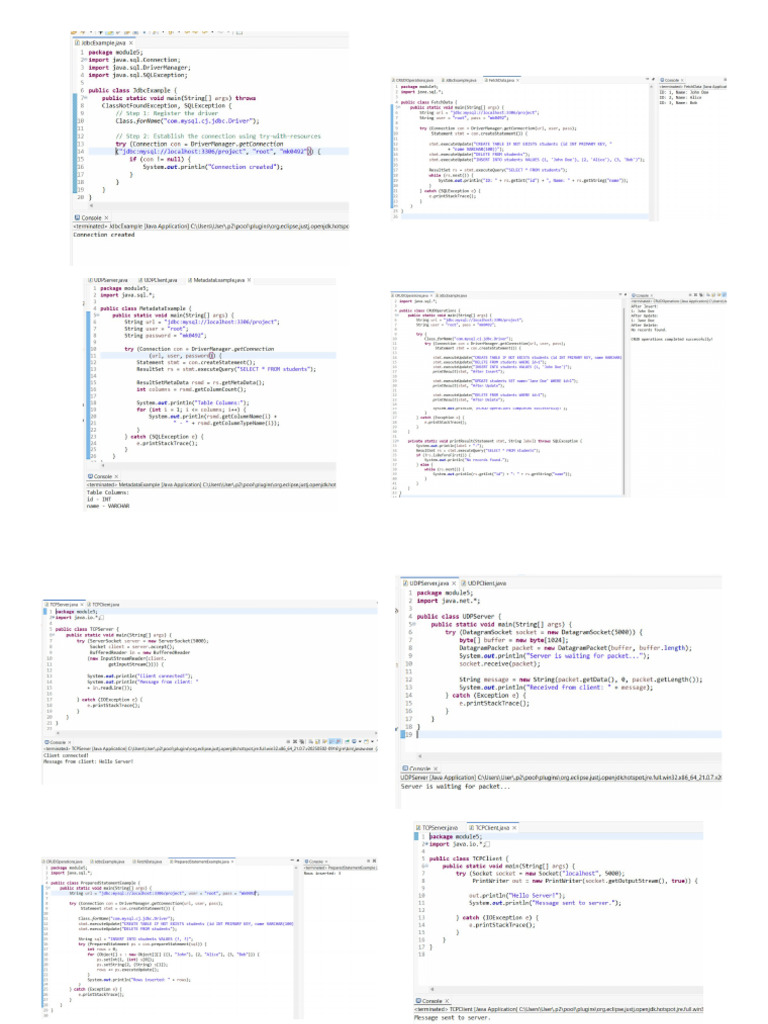Switch to UDPClient.java tab beside UDPServer.java

point(484,583)
